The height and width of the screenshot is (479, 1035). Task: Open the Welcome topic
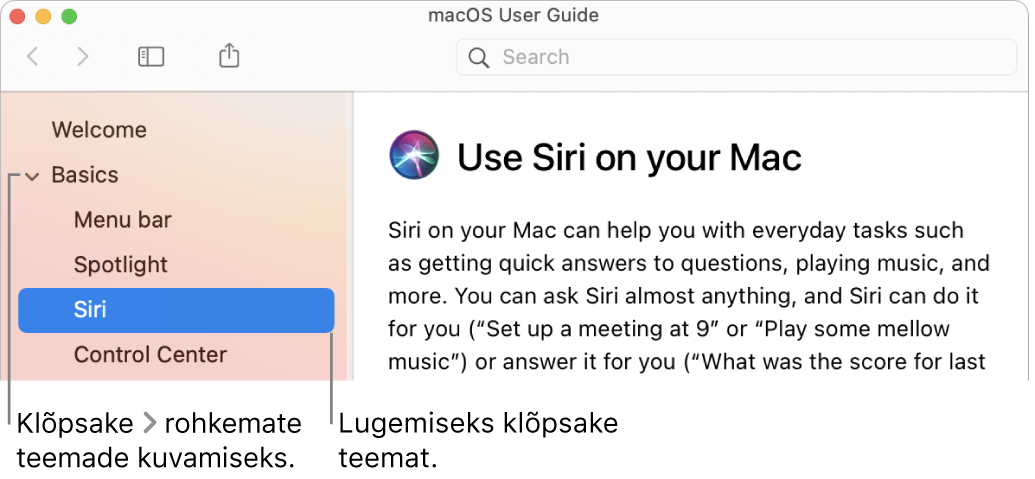(99, 130)
